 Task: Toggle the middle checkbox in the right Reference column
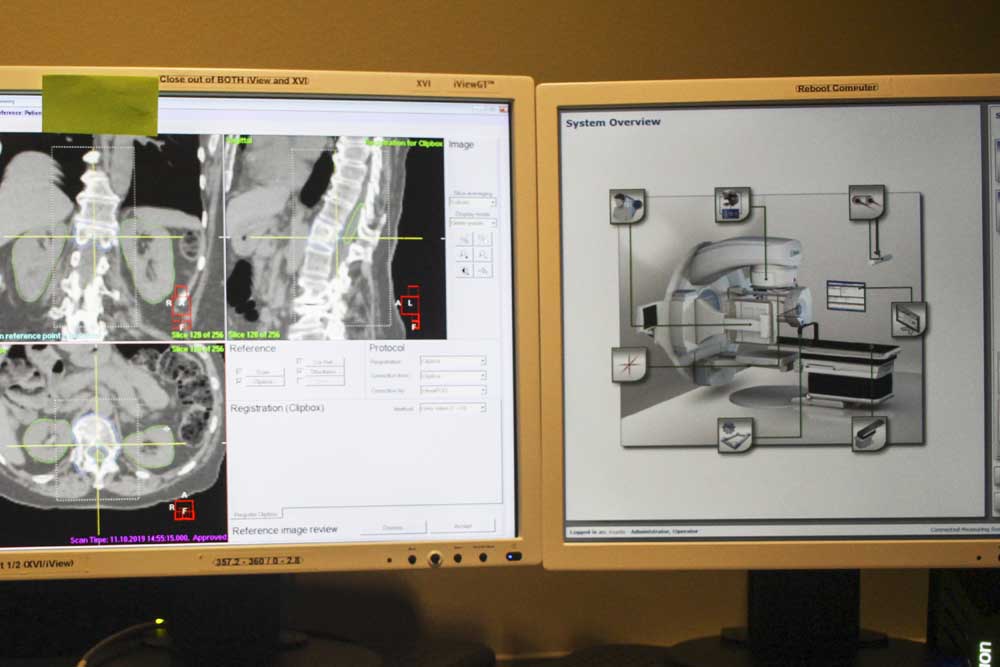point(299,371)
